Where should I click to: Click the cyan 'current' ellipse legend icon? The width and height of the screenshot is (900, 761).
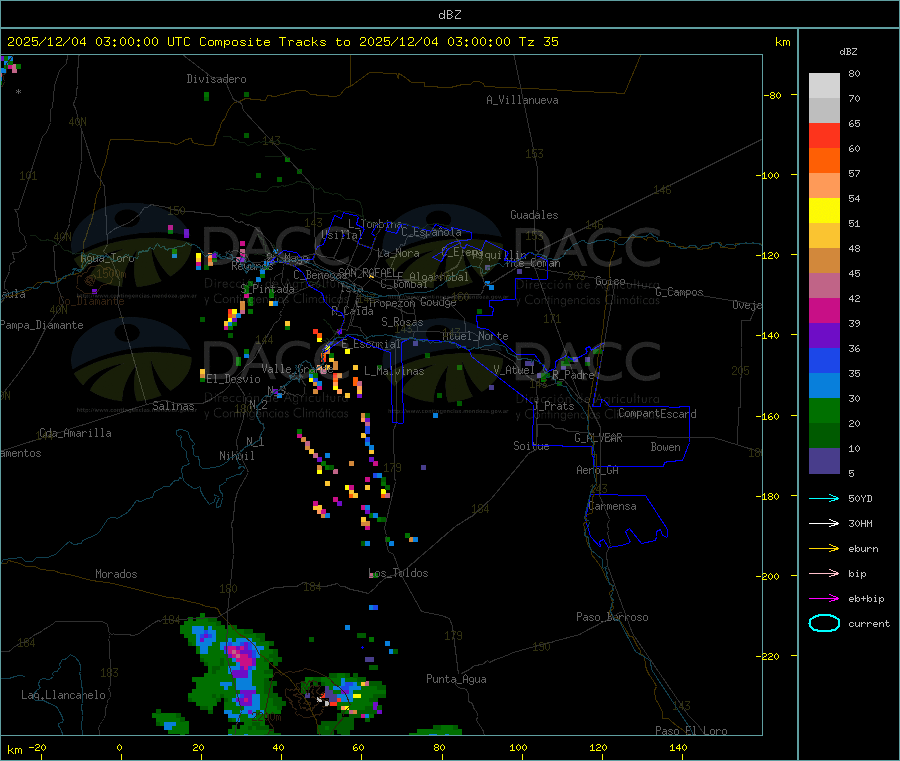824,623
